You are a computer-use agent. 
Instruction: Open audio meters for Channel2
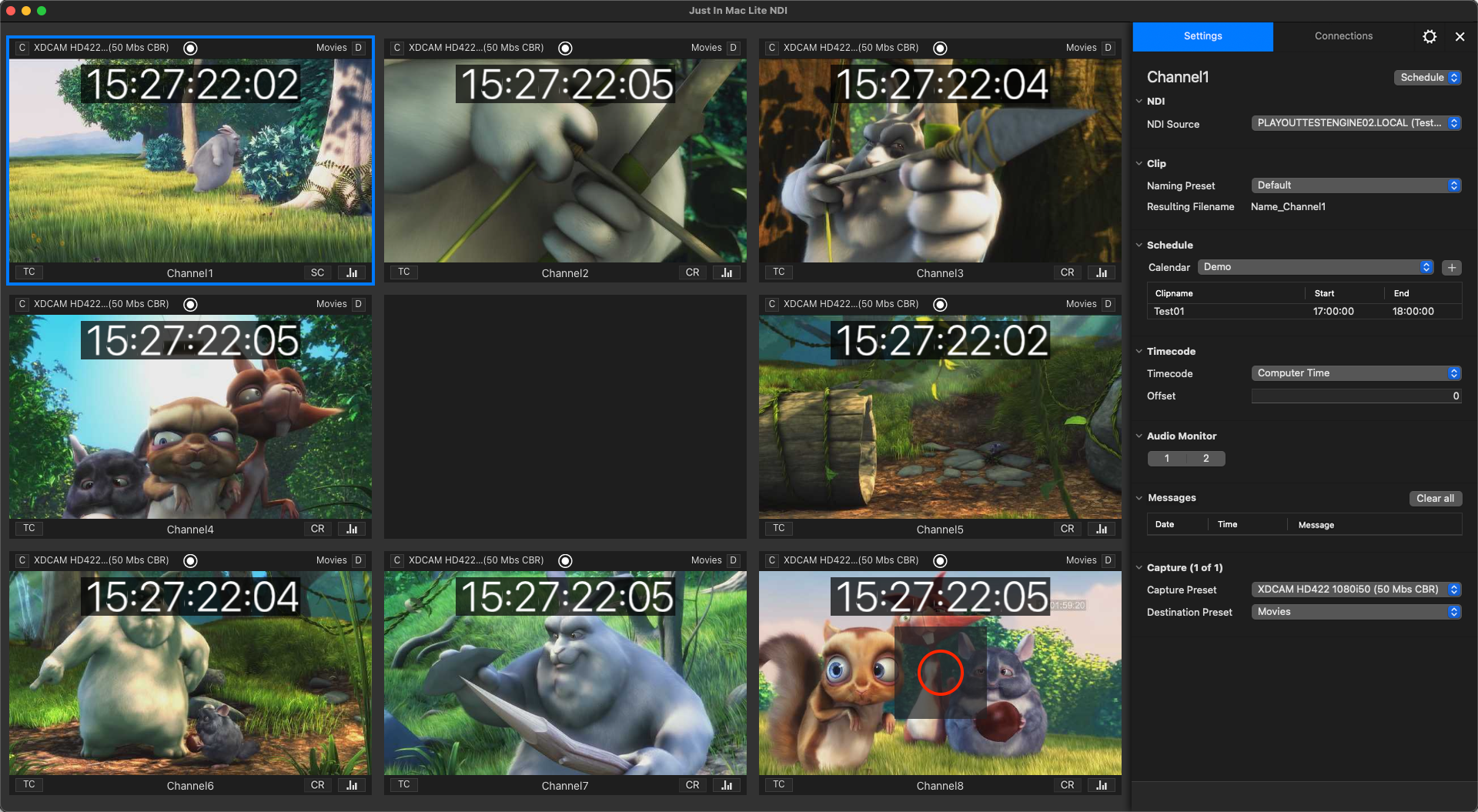(x=727, y=272)
